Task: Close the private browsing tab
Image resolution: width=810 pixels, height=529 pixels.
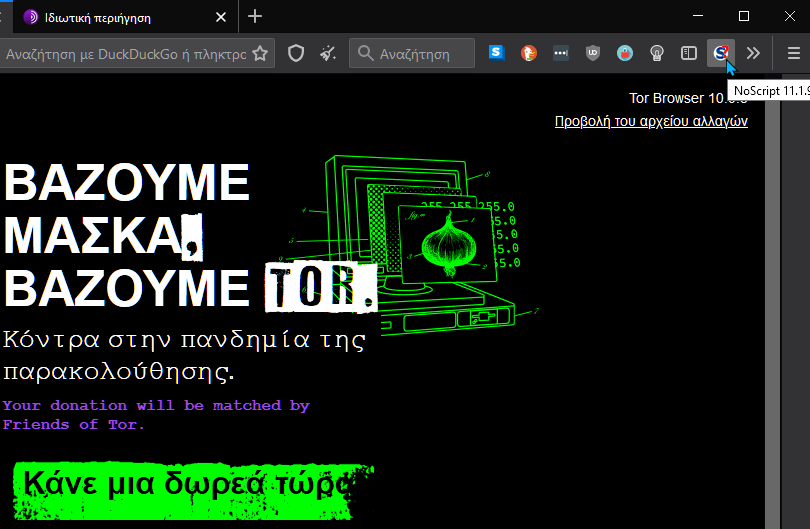Action: coord(221,18)
